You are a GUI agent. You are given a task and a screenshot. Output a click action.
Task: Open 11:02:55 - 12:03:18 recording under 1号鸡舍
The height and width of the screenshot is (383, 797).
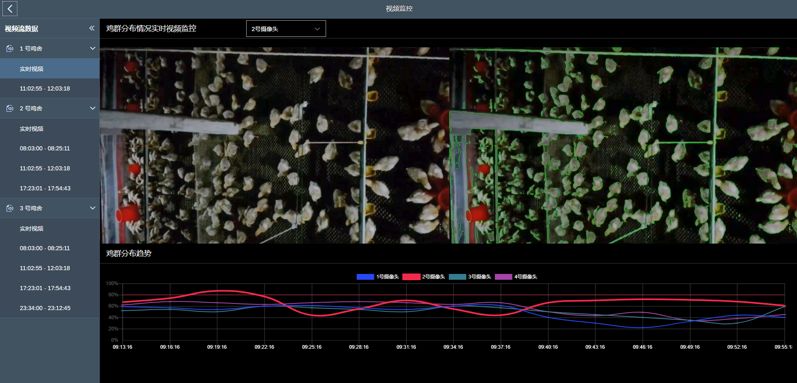tap(50, 88)
